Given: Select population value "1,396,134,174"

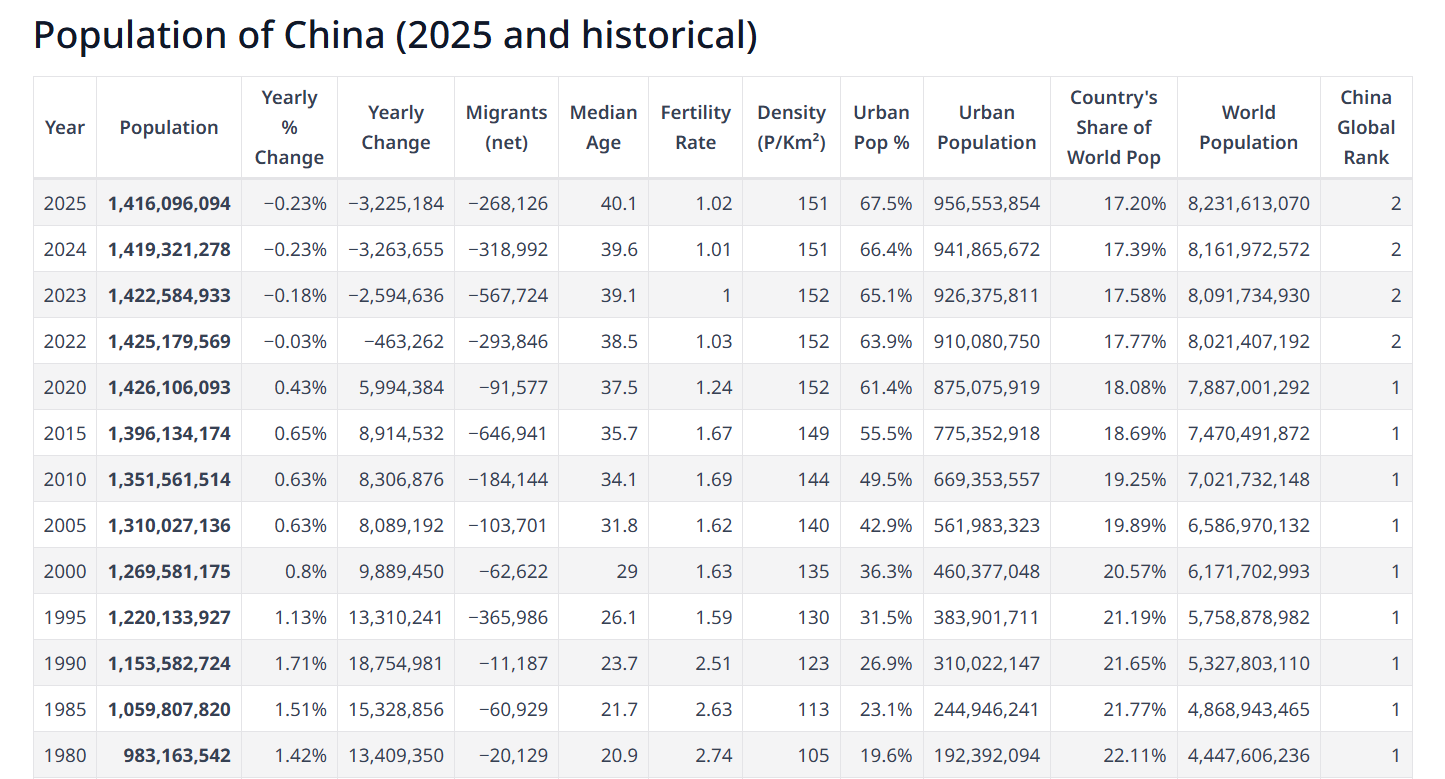Looking at the screenshot, I should (x=169, y=434).
